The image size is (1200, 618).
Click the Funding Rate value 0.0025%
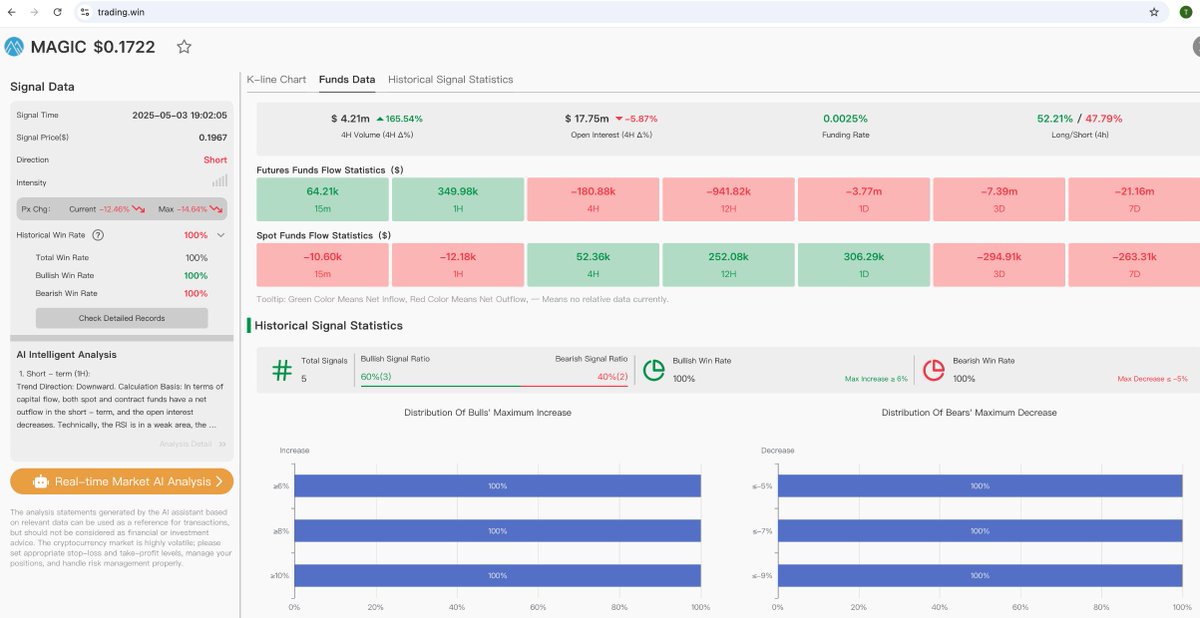click(845, 118)
